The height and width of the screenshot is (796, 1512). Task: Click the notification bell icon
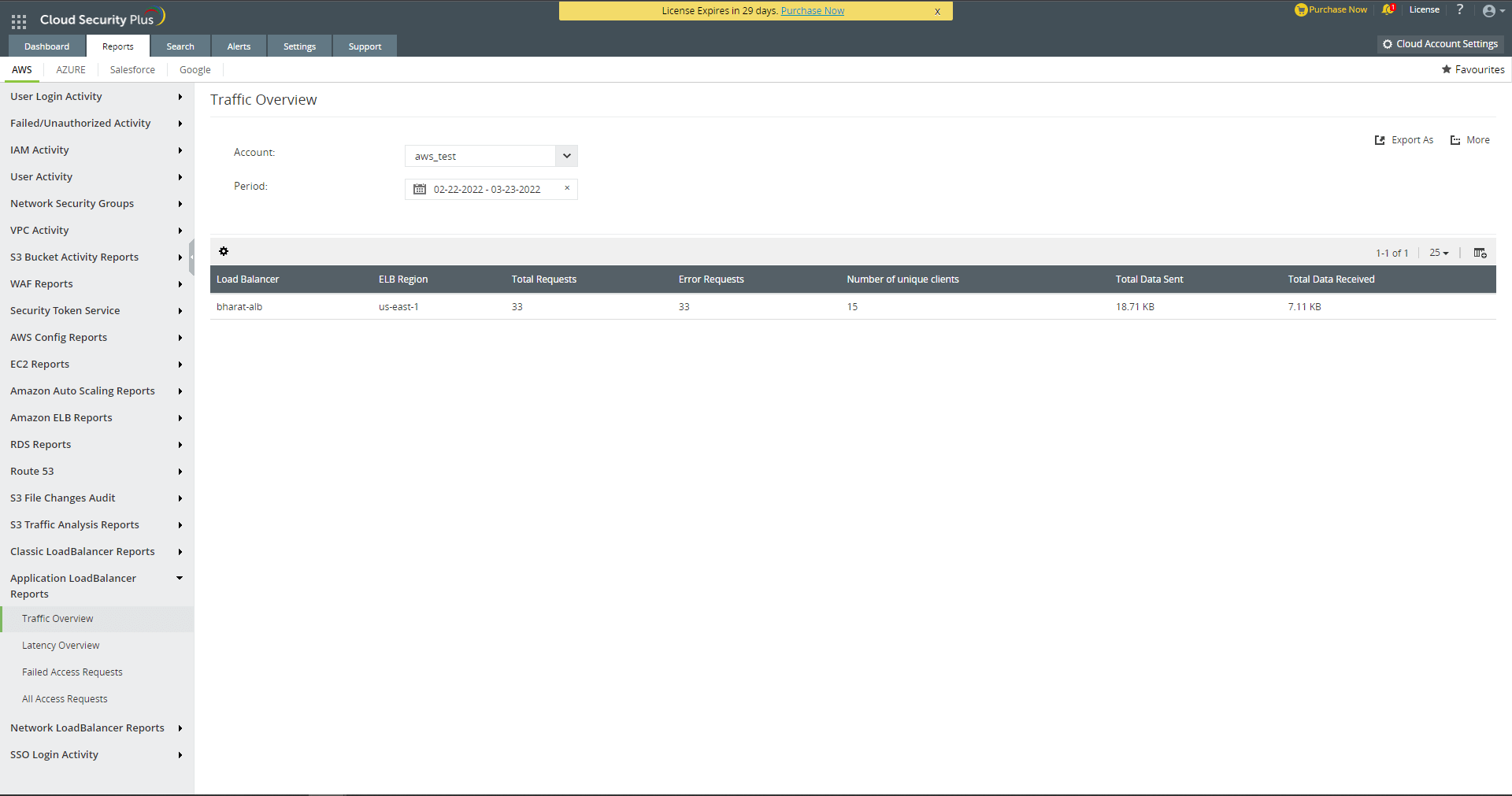pos(1388,9)
